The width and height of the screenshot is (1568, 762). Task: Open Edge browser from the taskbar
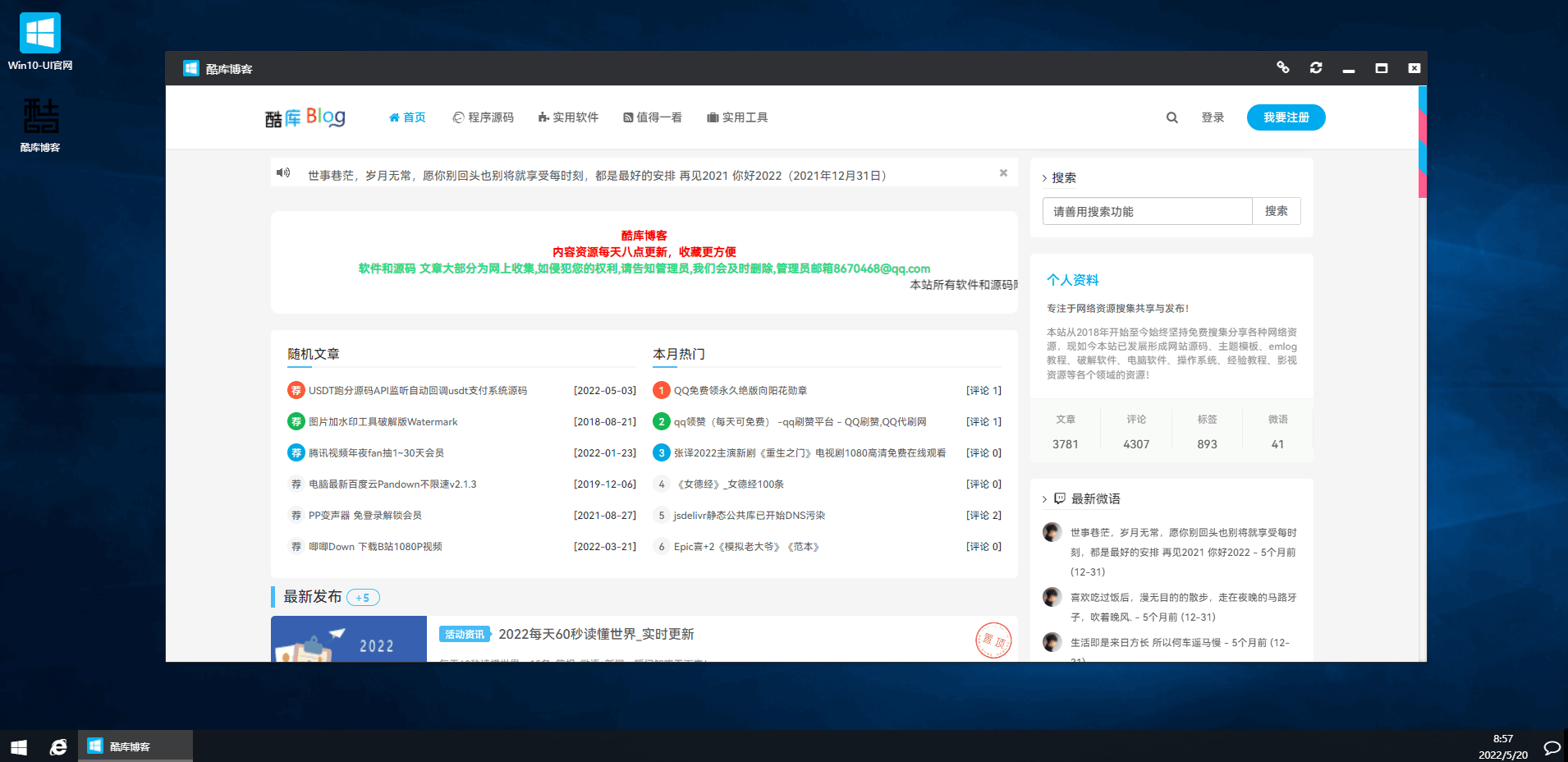pos(57,746)
